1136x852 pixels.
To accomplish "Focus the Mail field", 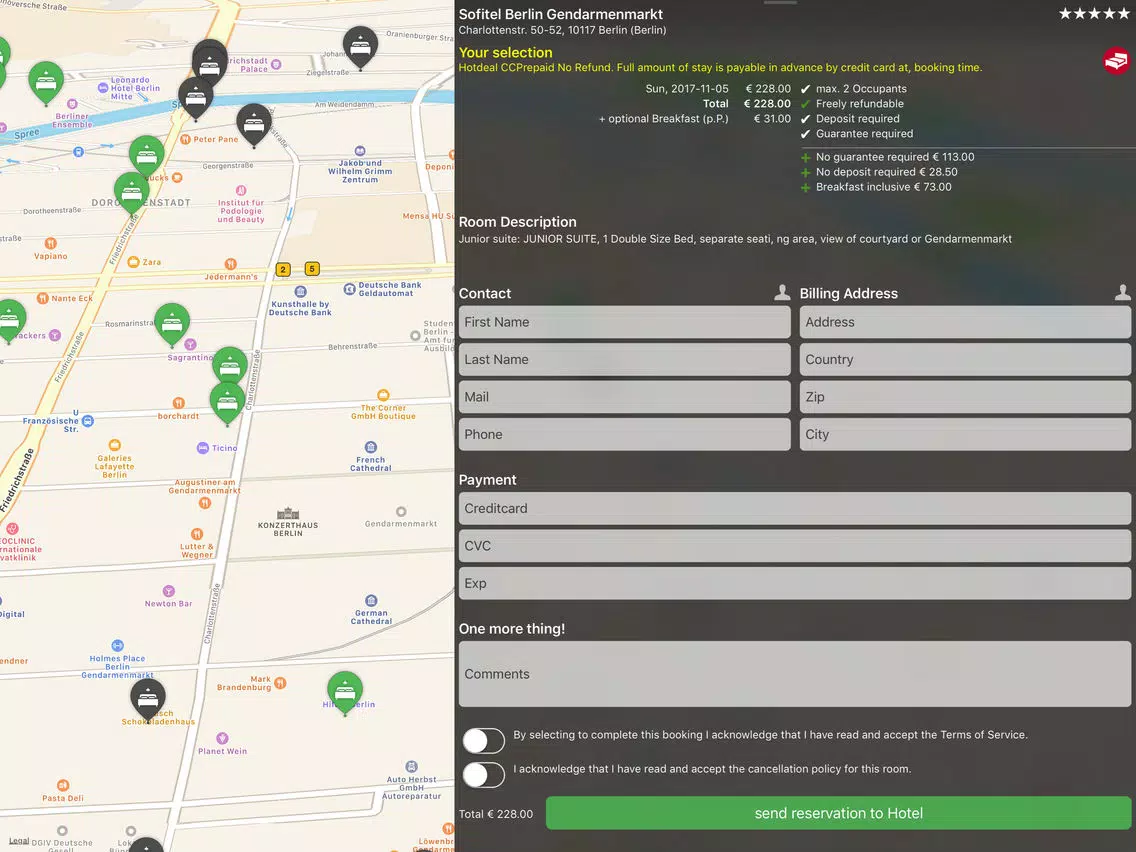I will pyautogui.click(x=625, y=397).
